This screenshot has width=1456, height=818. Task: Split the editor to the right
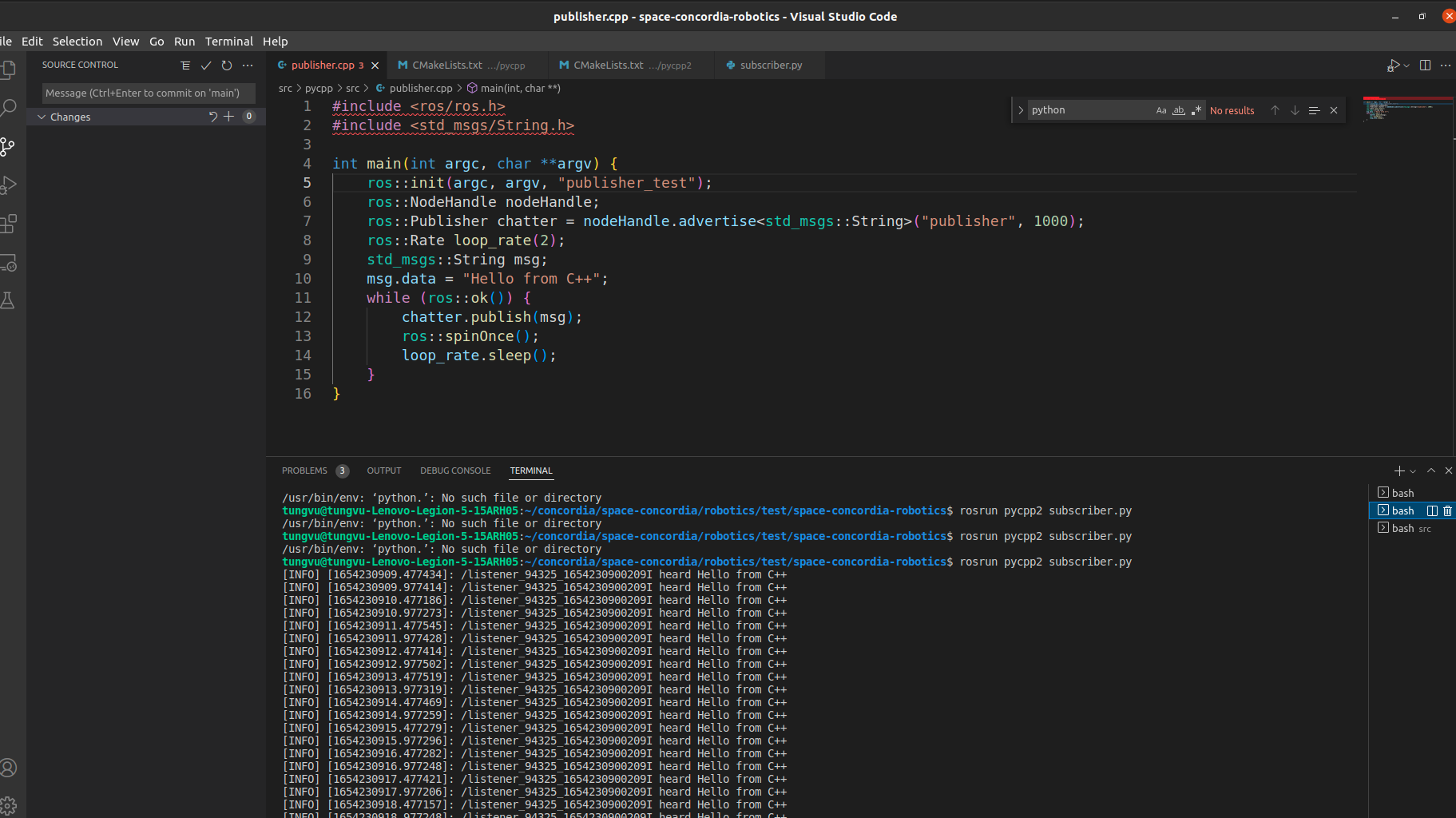tap(1425, 66)
